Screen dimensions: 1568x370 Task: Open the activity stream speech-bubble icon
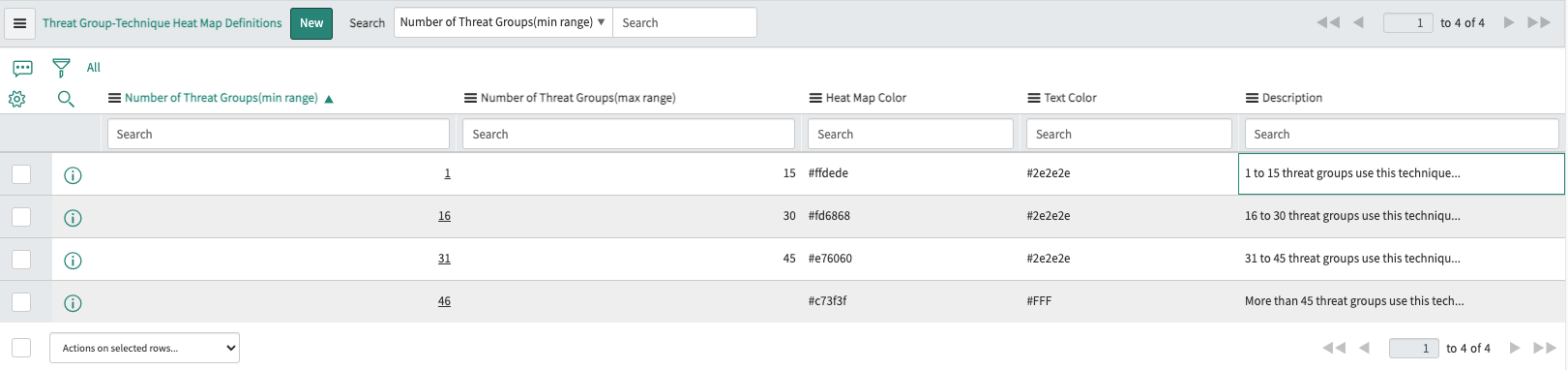22,68
